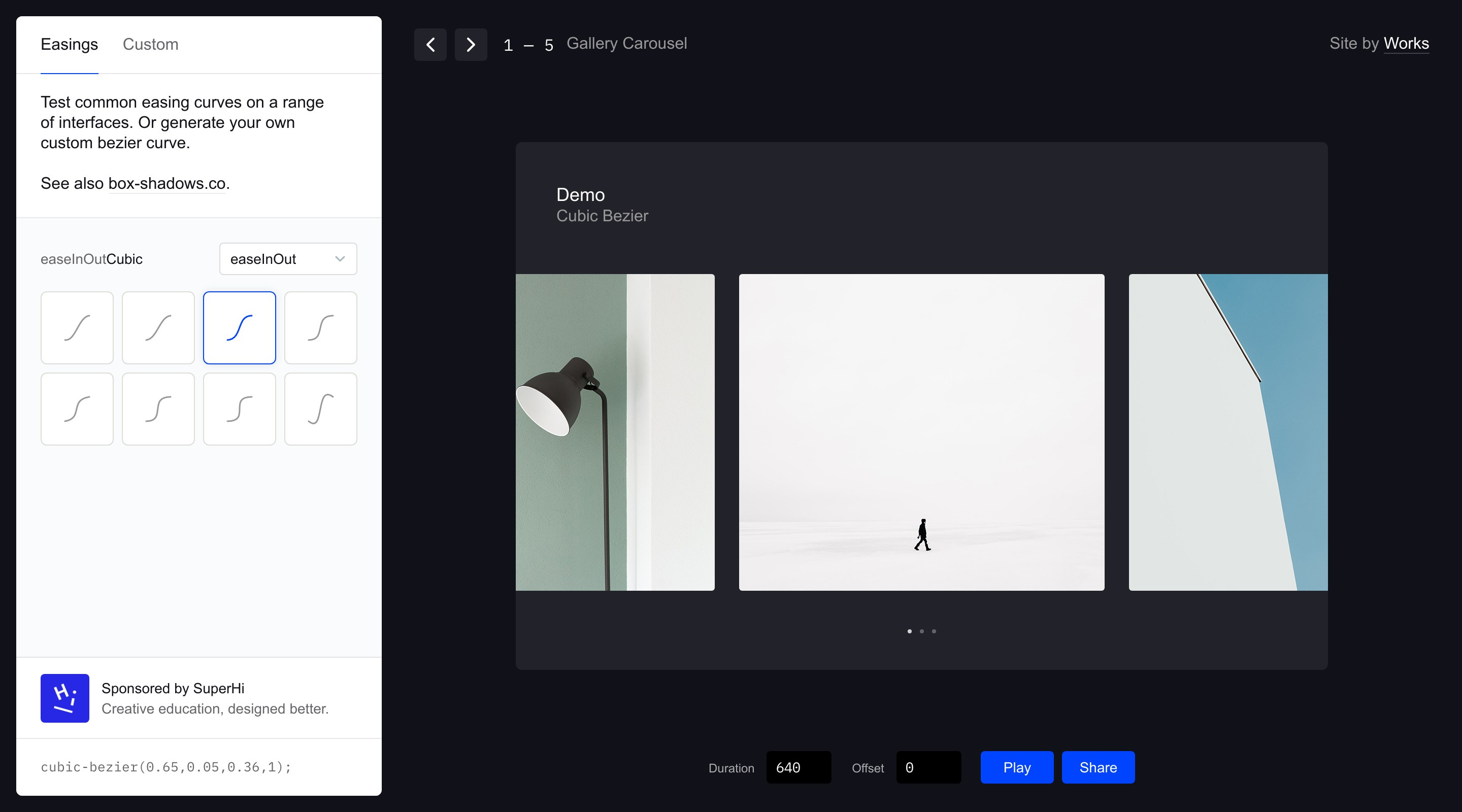Image resolution: width=1462 pixels, height=812 pixels.
Task: Select the first curve tile in bottom row
Action: [x=77, y=409]
